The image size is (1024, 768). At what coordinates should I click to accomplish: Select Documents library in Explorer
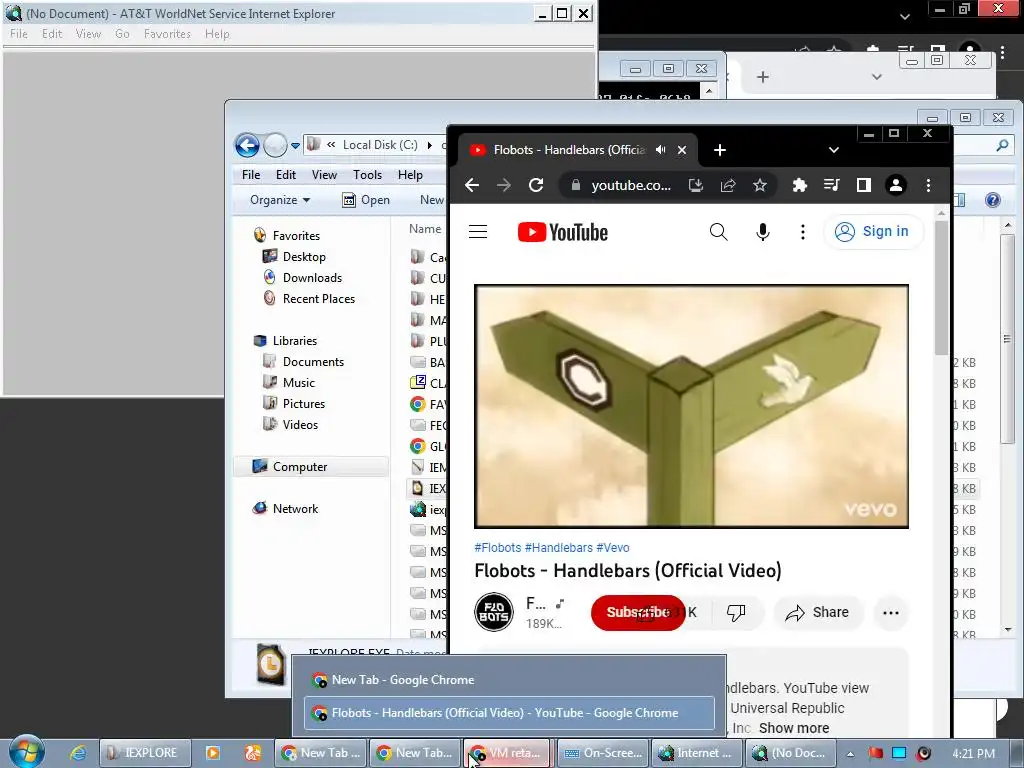313,362
